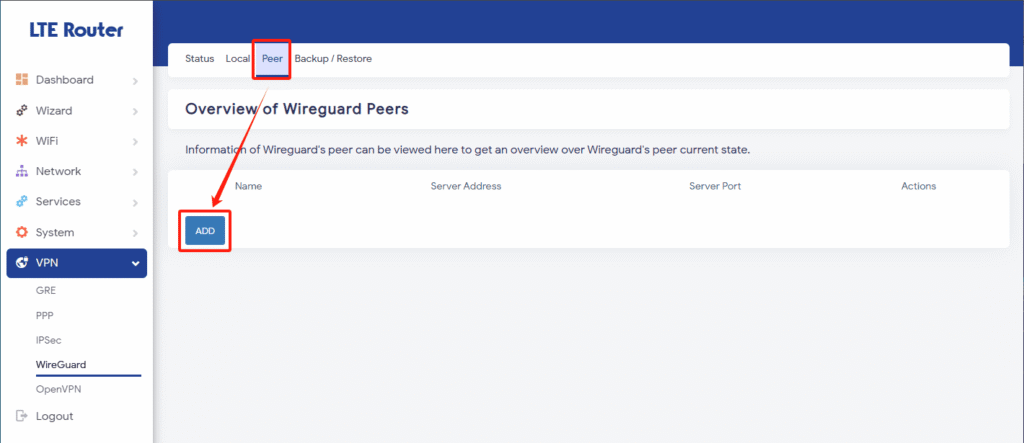Select GRE under VPN
This screenshot has height=443, width=1024.
point(46,291)
